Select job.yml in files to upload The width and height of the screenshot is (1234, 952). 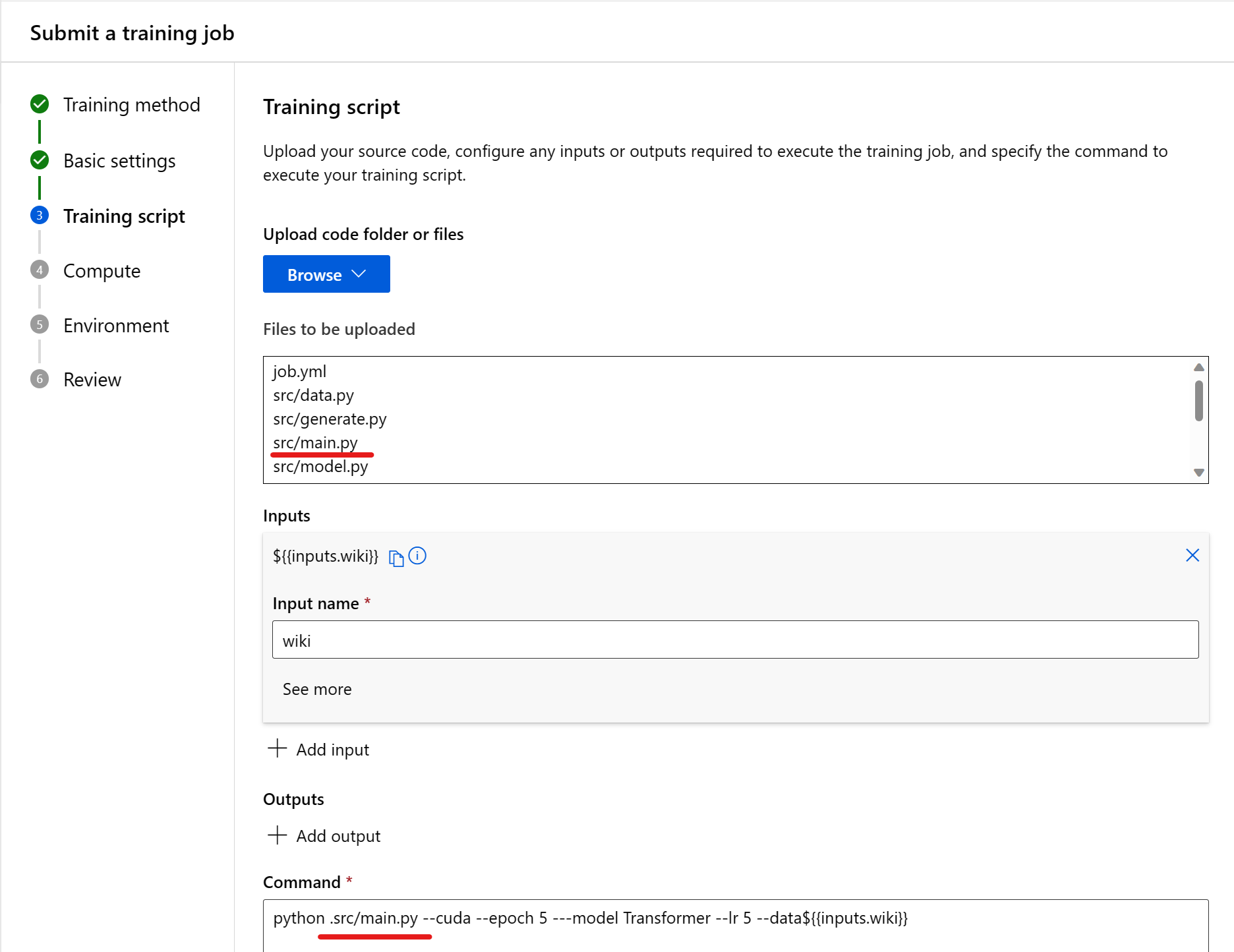point(299,371)
